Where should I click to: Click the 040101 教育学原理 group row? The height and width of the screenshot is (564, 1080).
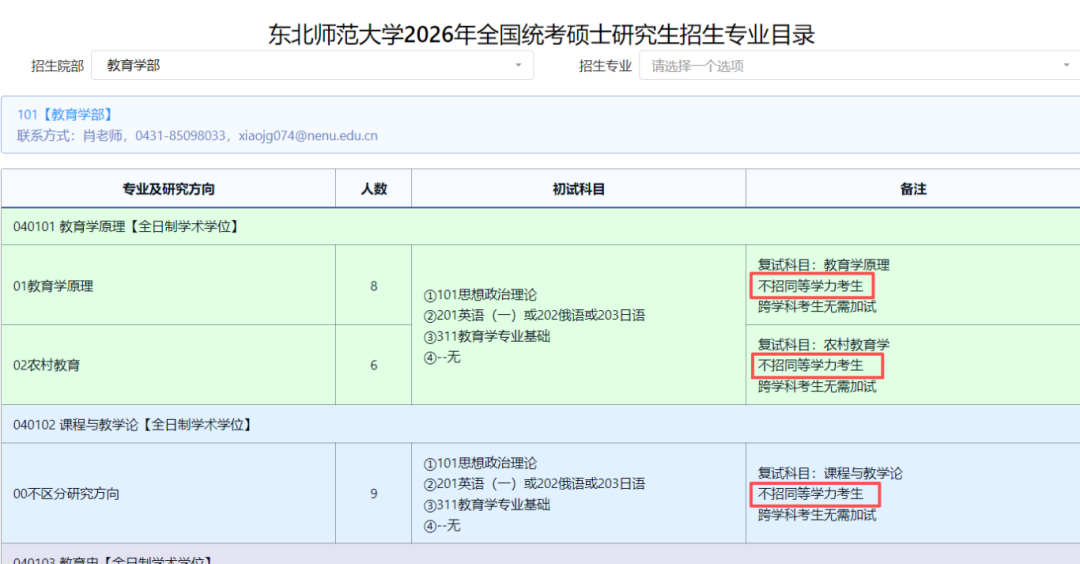(126, 227)
